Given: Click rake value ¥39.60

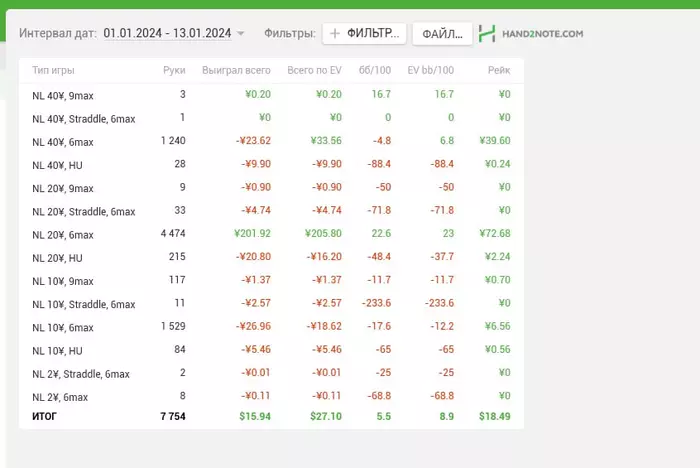Looking at the screenshot, I should tap(495, 140).
